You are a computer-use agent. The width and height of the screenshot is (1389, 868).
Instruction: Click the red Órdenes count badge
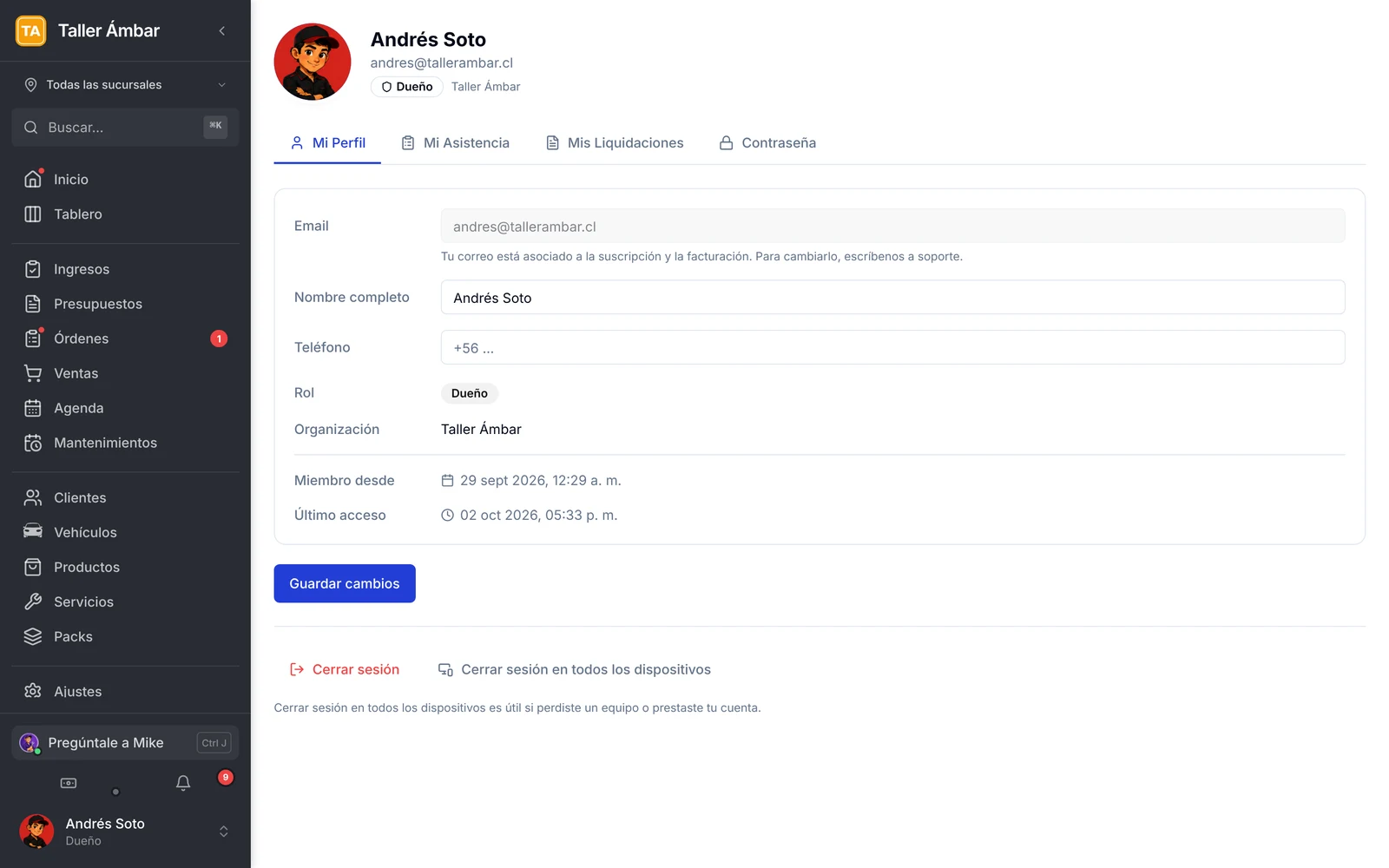[x=219, y=339]
